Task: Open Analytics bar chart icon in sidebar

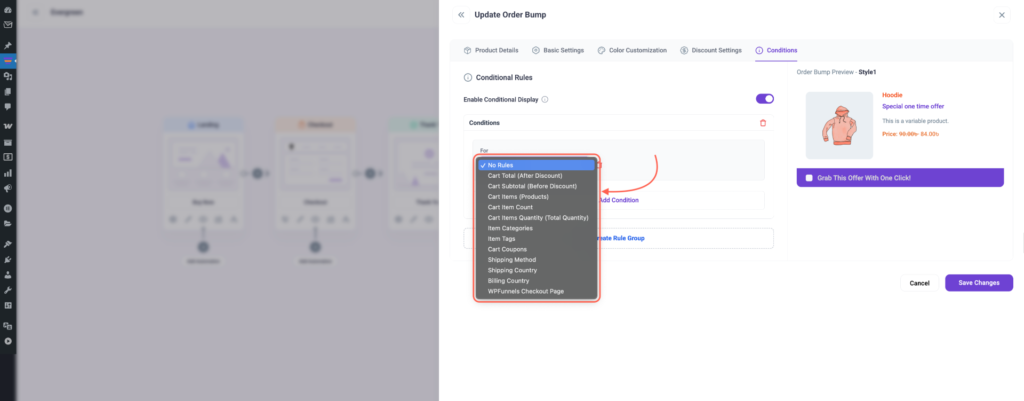Action: 8,173
